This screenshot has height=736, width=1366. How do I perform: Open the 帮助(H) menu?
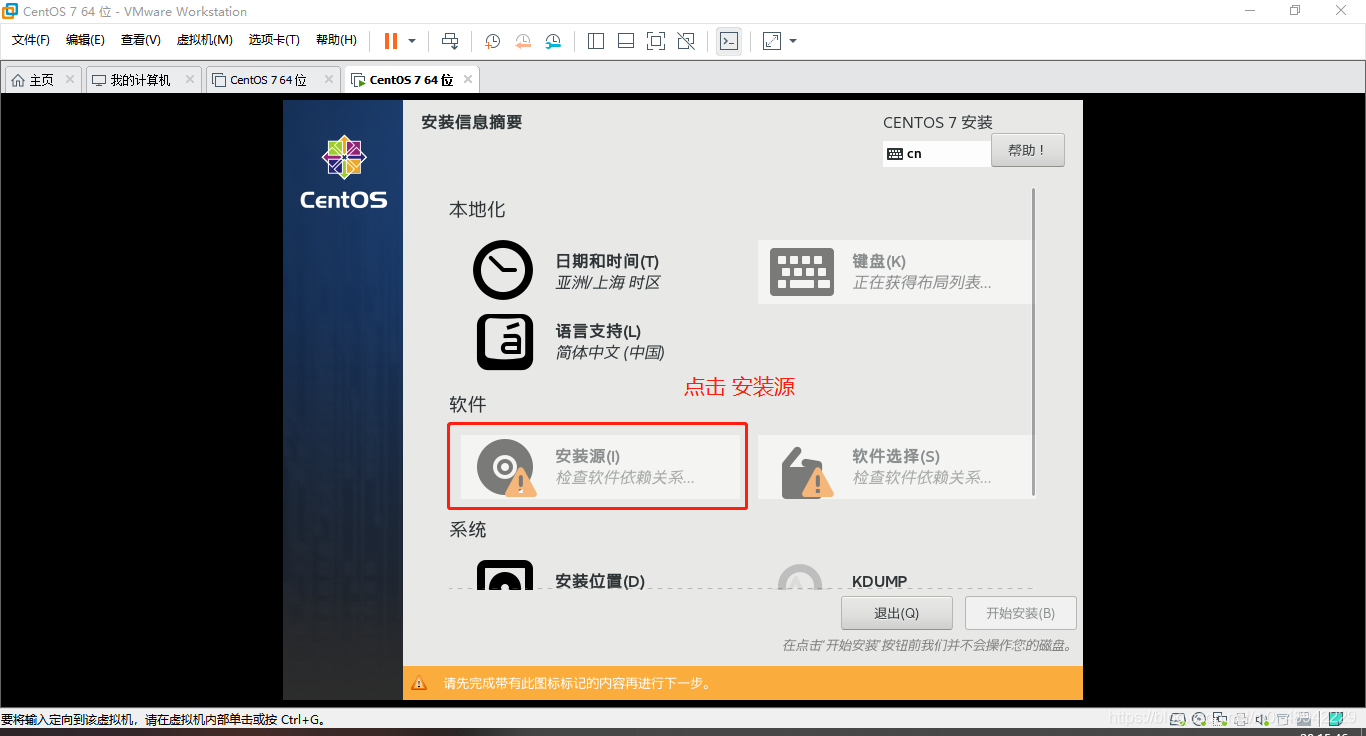point(336,40)
